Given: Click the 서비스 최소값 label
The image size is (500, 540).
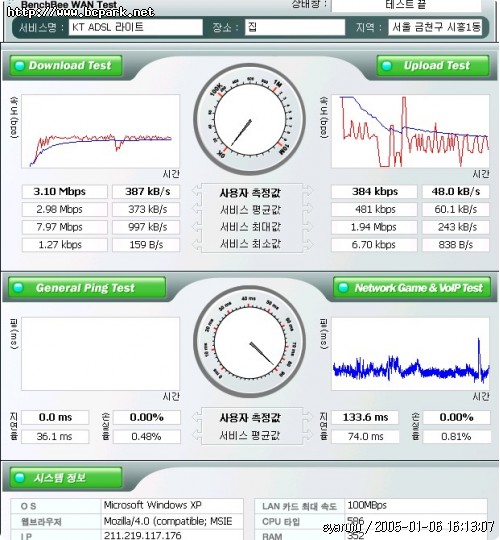Looking at the screenshot, I should coord(250,244).
